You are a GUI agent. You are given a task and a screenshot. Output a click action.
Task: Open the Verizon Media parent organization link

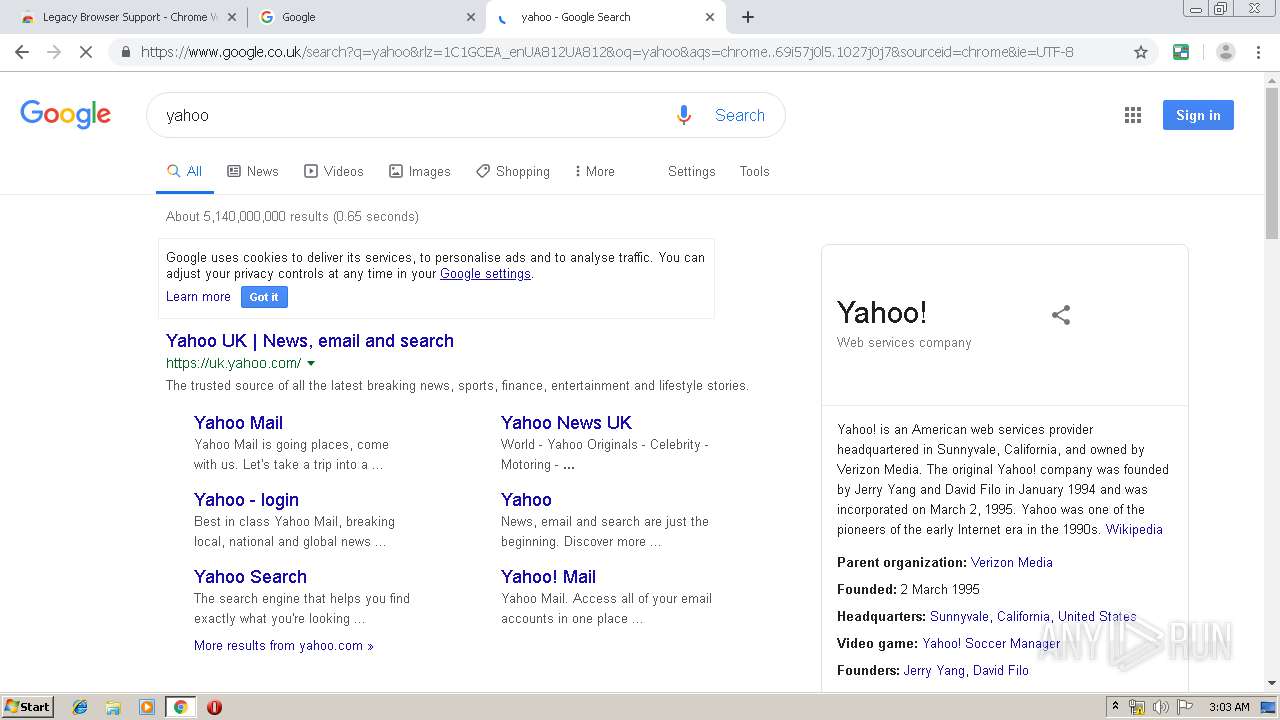[x=1012, y=562]
